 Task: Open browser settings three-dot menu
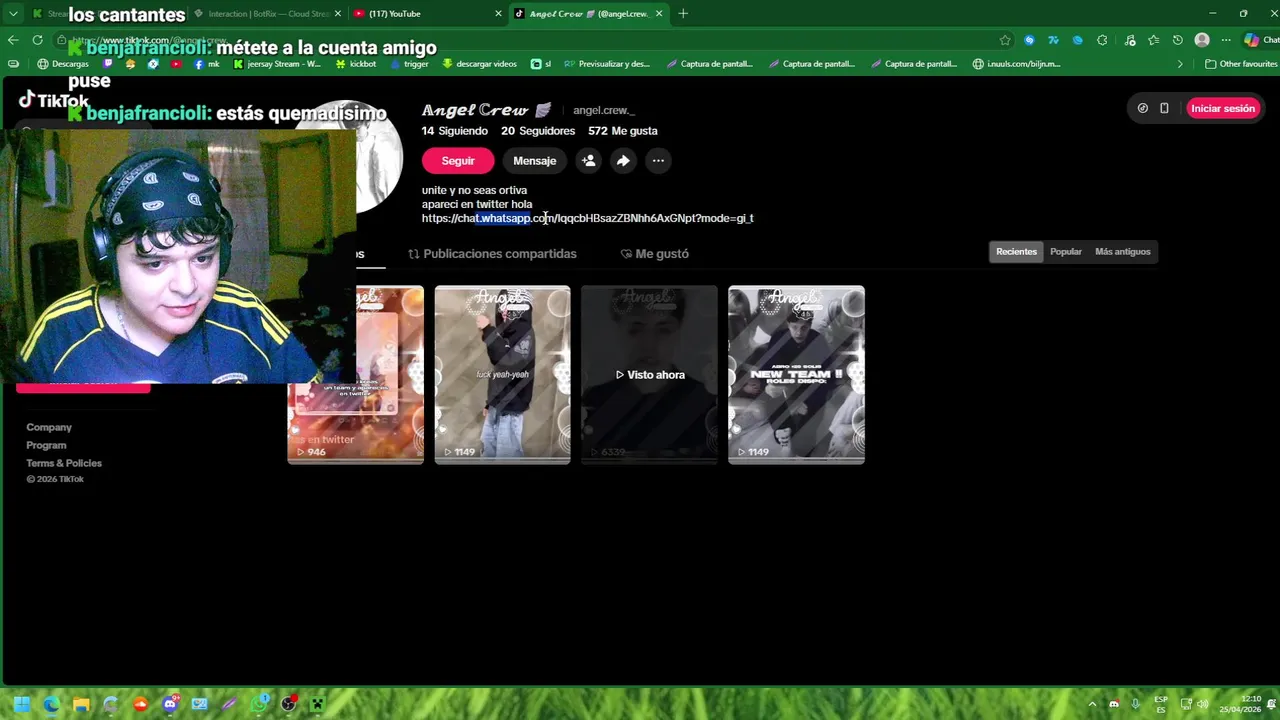[1226, 40]
